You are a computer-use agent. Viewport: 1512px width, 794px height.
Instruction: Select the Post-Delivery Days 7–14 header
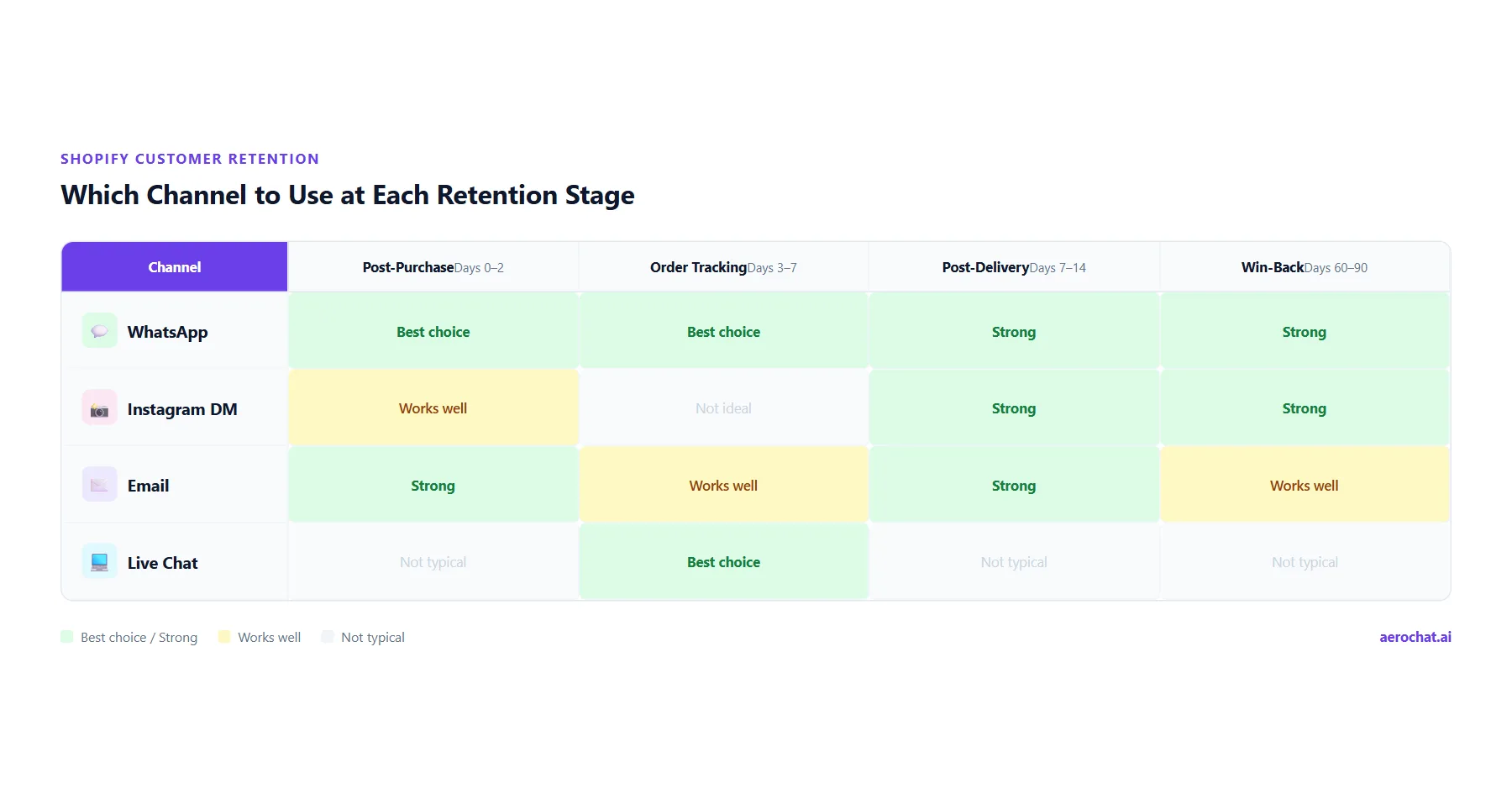click(x=1014, y=267)
